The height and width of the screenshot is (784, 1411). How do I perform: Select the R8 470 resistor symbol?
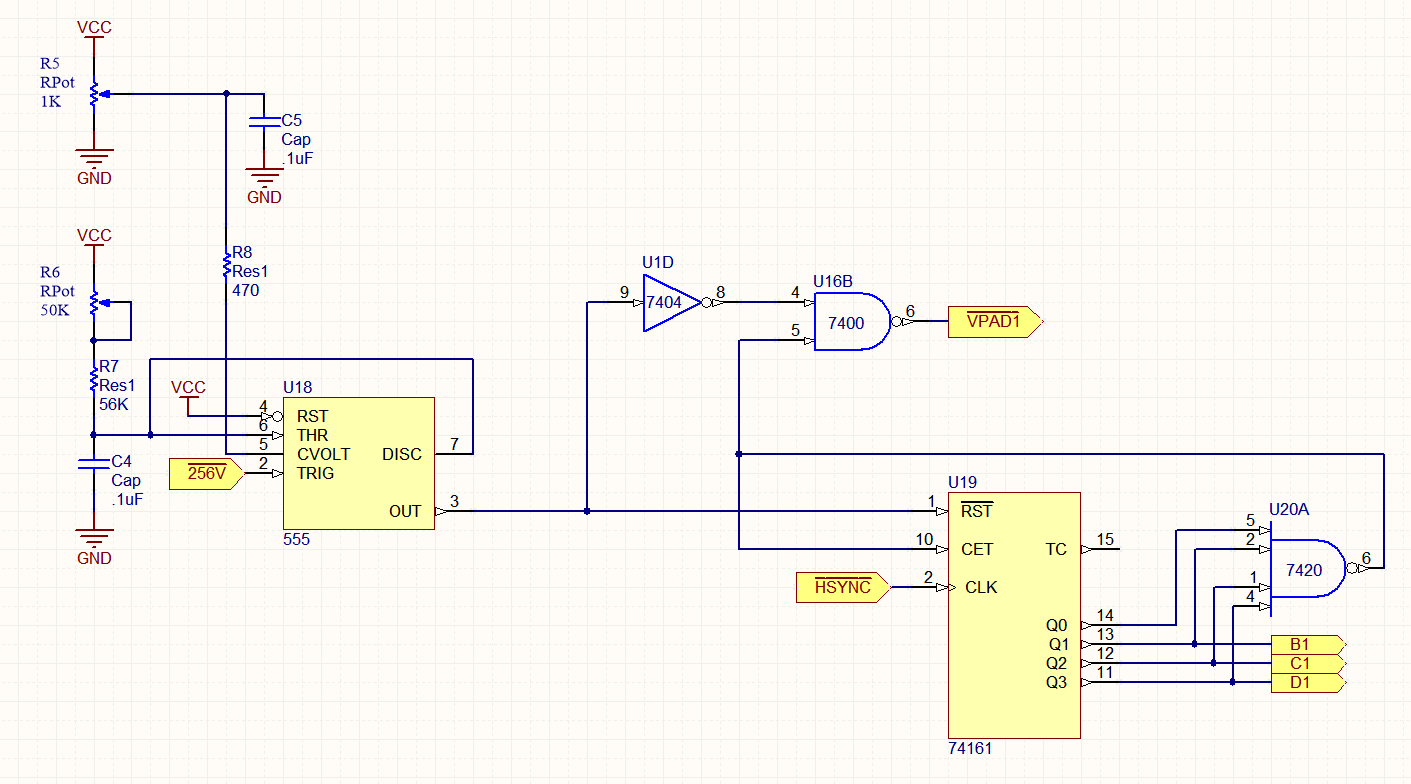click(x=226, y=265)
